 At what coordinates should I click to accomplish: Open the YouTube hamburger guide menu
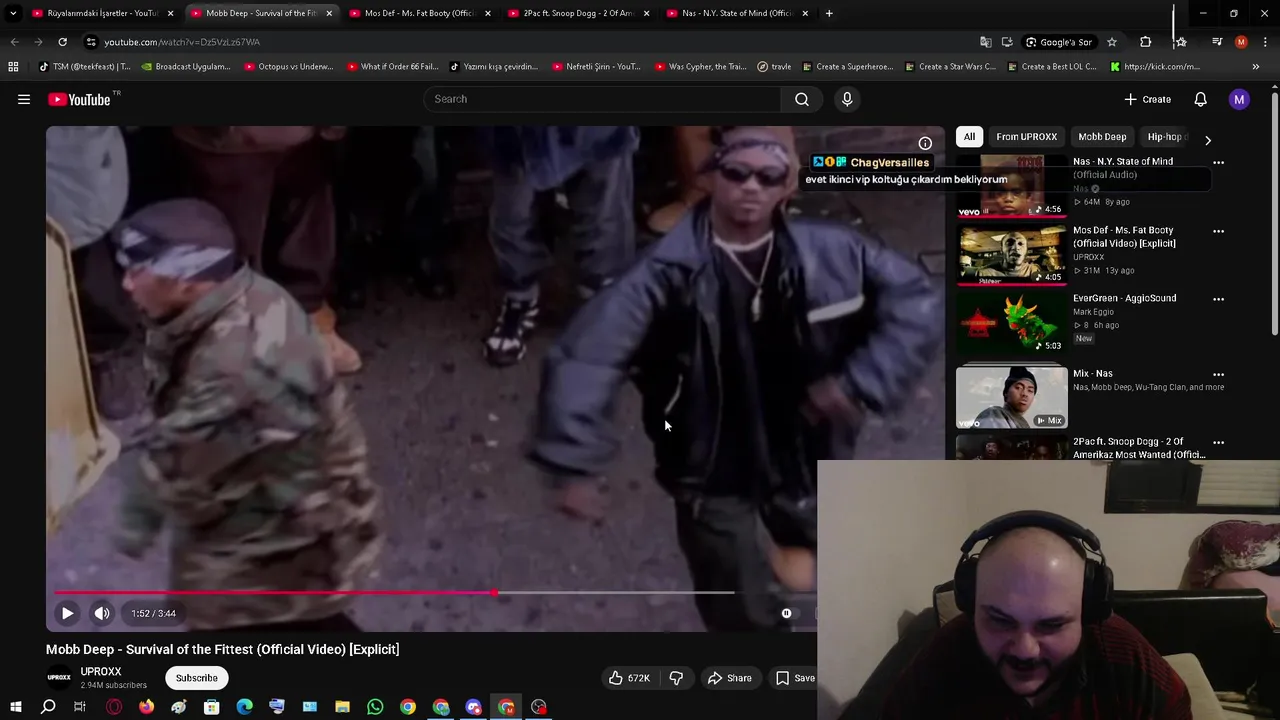[24, 99]
